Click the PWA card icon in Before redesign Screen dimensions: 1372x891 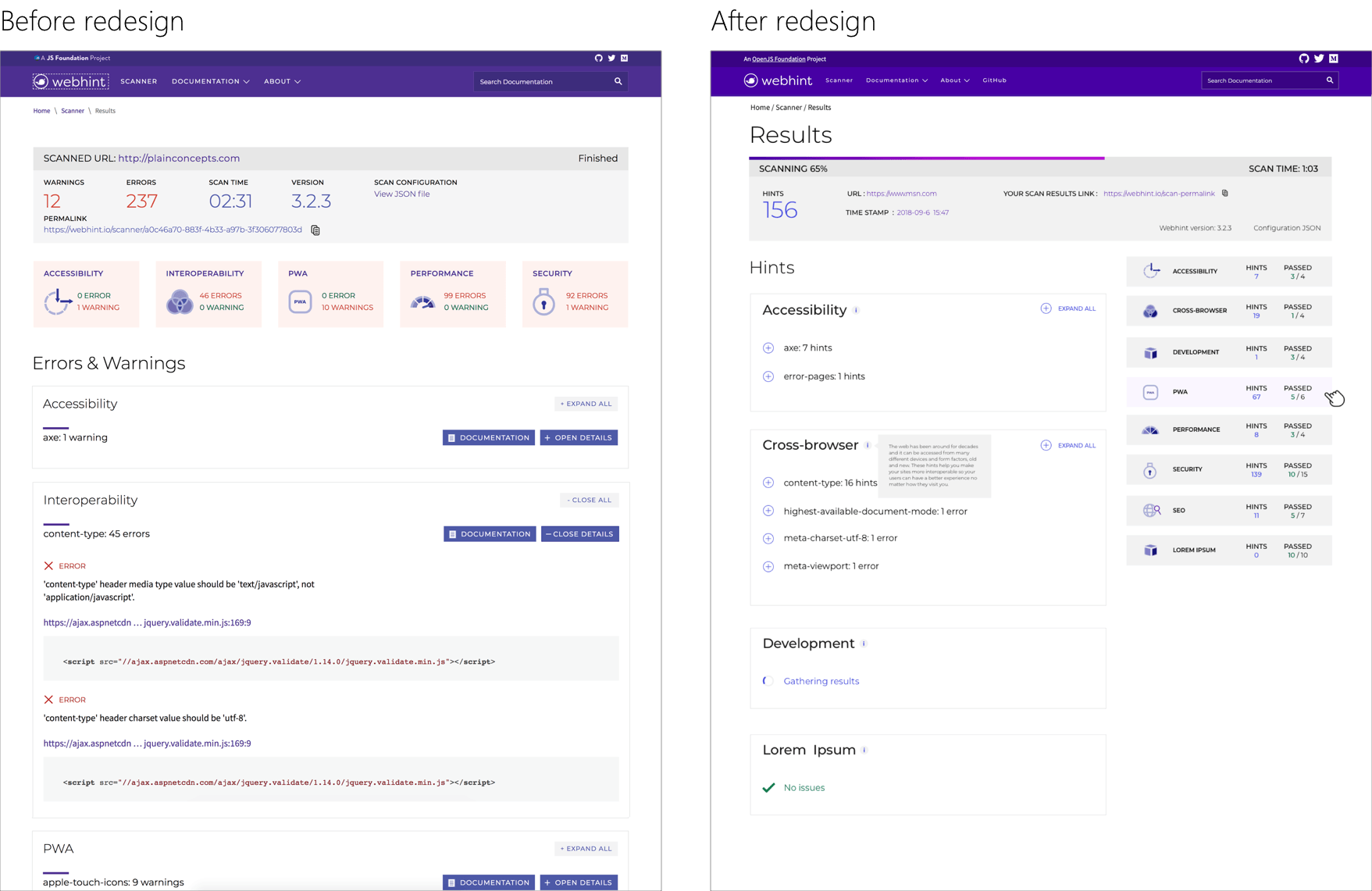(x=300, y=301)
